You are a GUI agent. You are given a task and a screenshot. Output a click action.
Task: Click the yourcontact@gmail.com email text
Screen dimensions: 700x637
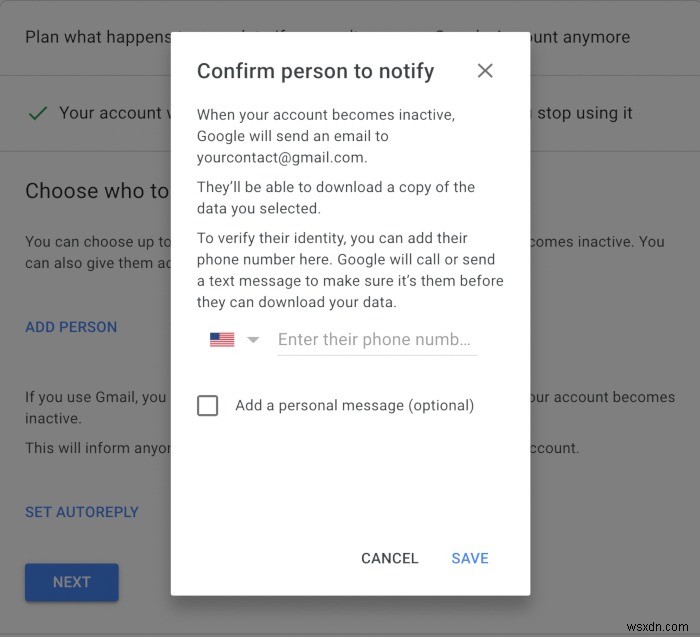[x=281, y=157]
